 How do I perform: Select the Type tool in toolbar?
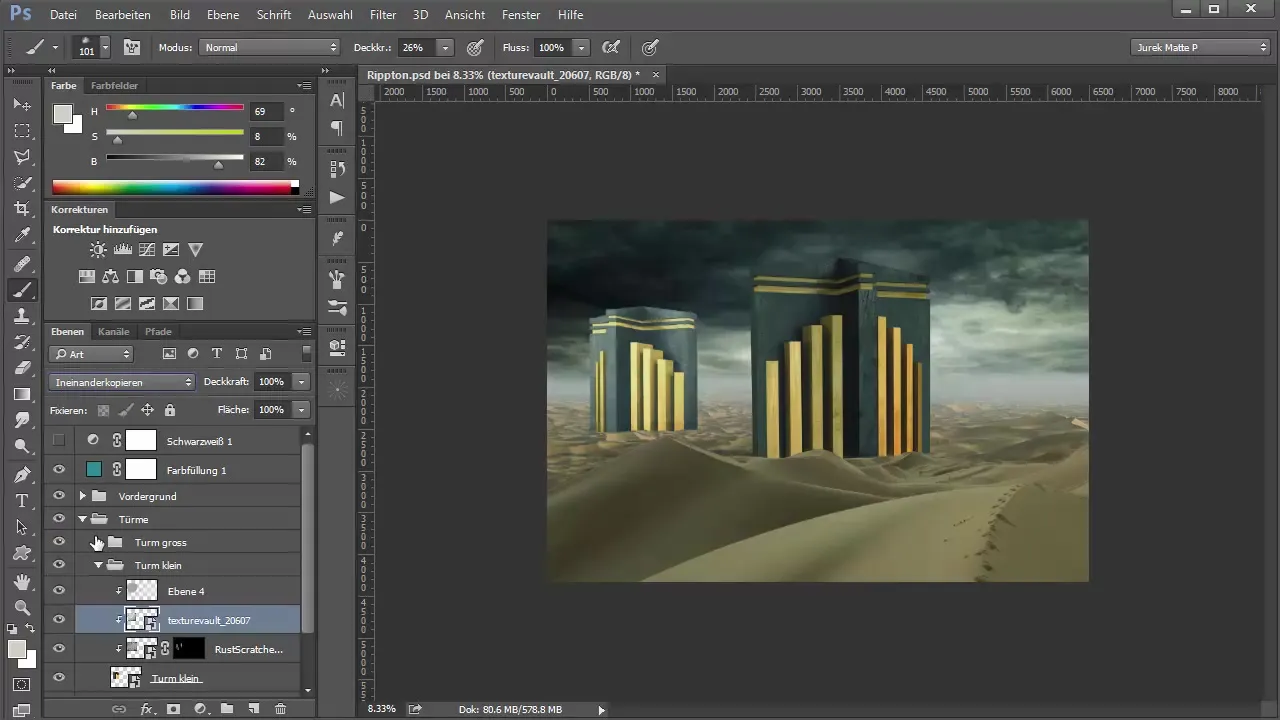22,500
